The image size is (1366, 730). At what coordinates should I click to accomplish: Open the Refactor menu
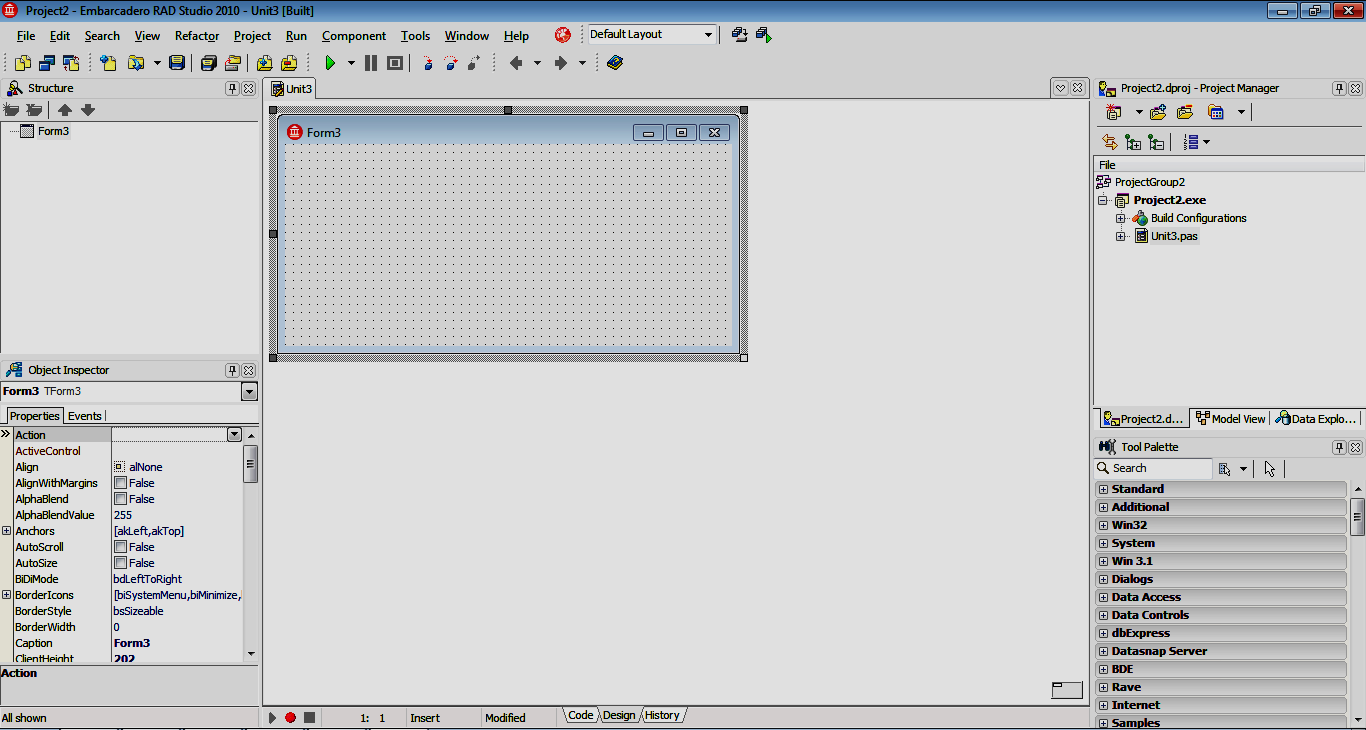(197, 36)
